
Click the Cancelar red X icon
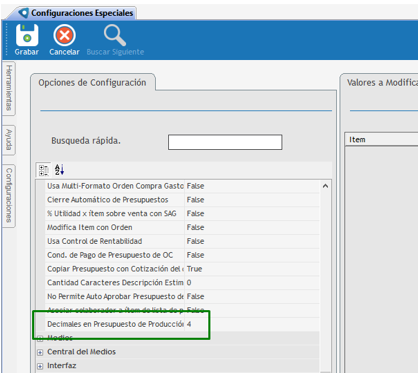point(64,35)
